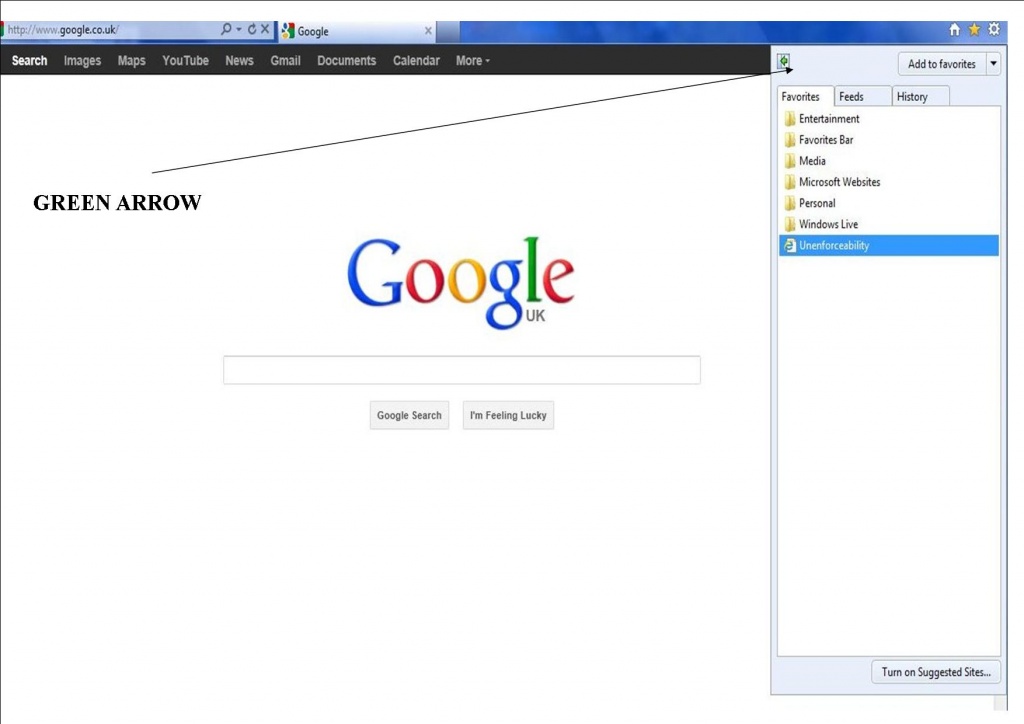Expand the Microsoft Websites folder
This screenshot has width=1024, height=724.
(838, 182)
